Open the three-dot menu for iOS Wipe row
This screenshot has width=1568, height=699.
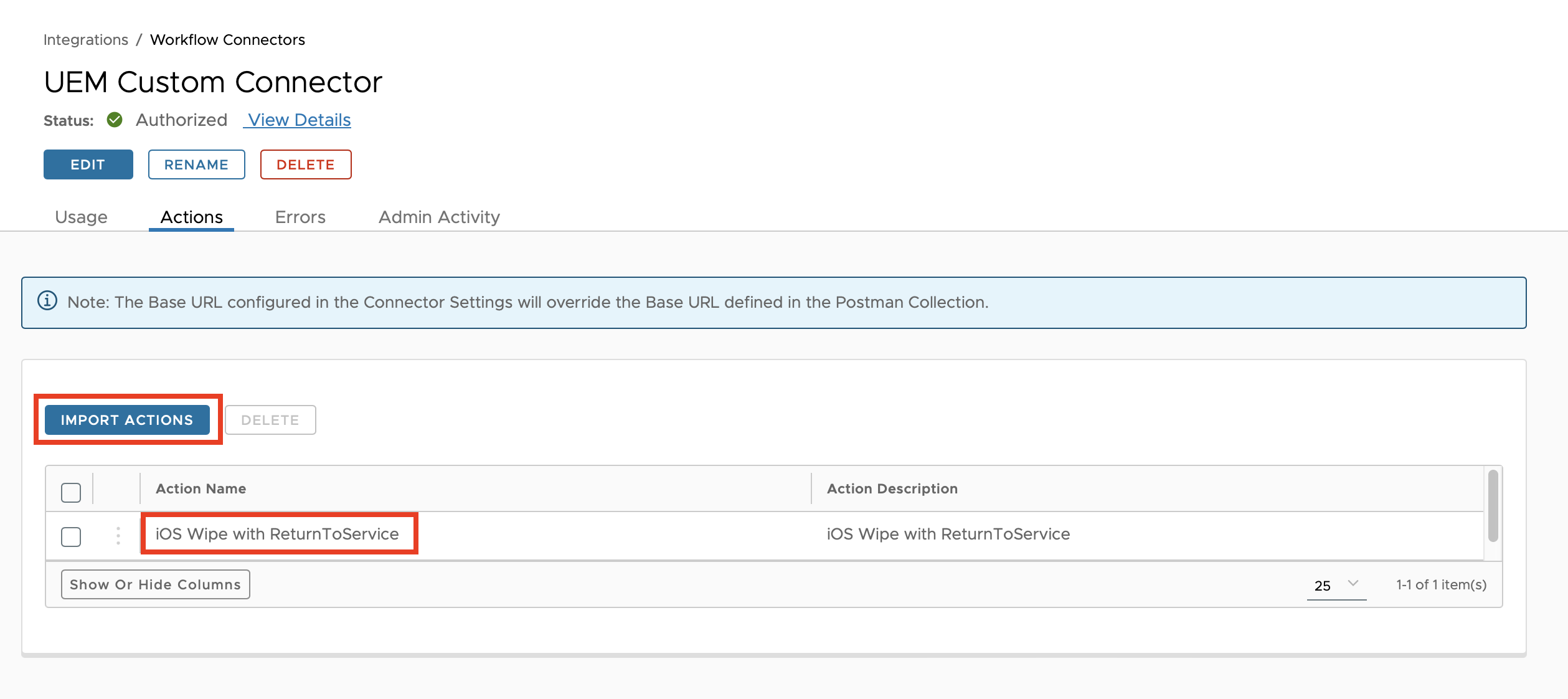pos(118,536)
